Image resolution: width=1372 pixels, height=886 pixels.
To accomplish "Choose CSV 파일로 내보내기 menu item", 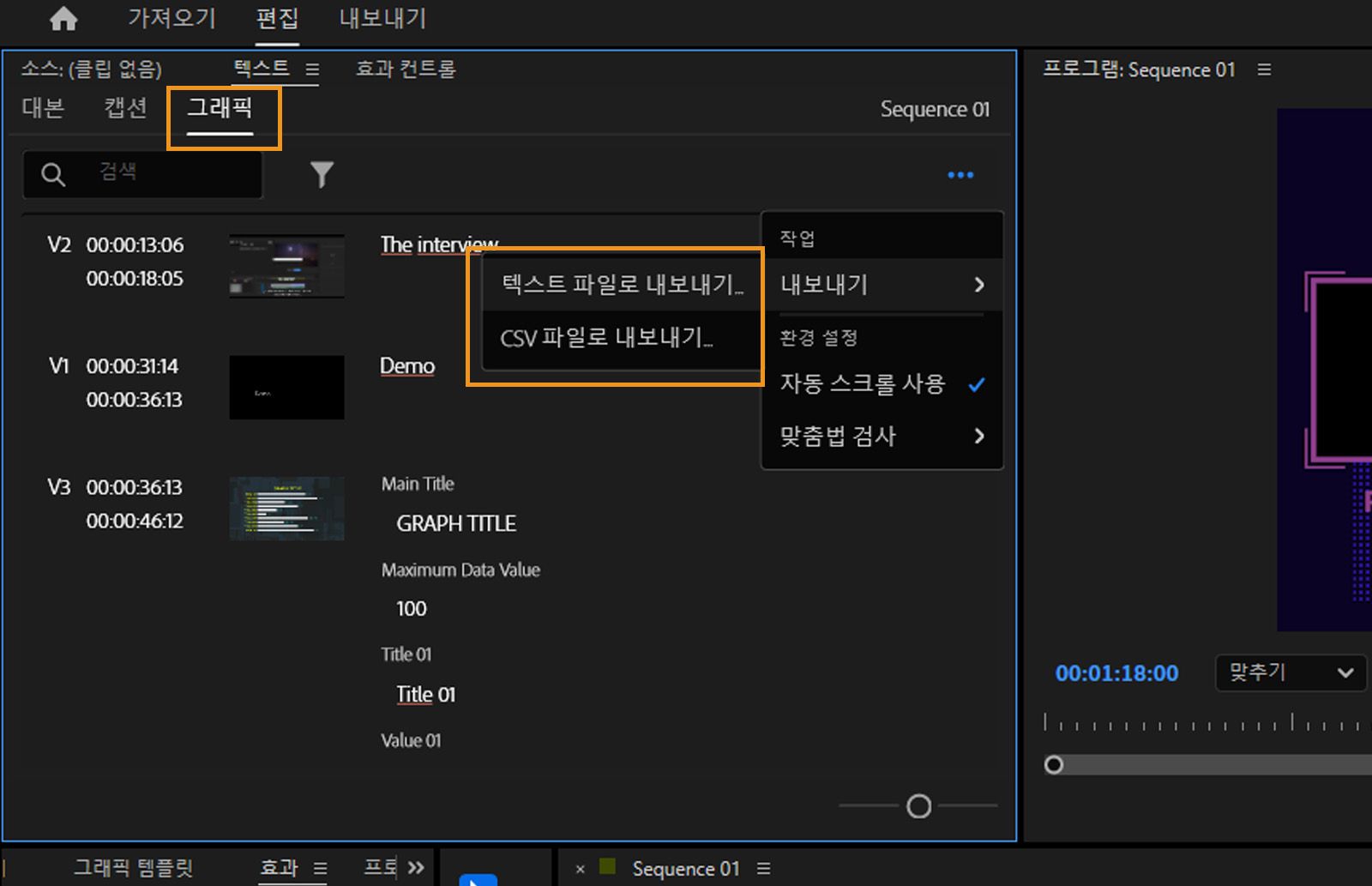I will pyautogui.click(x=622, y=338).
